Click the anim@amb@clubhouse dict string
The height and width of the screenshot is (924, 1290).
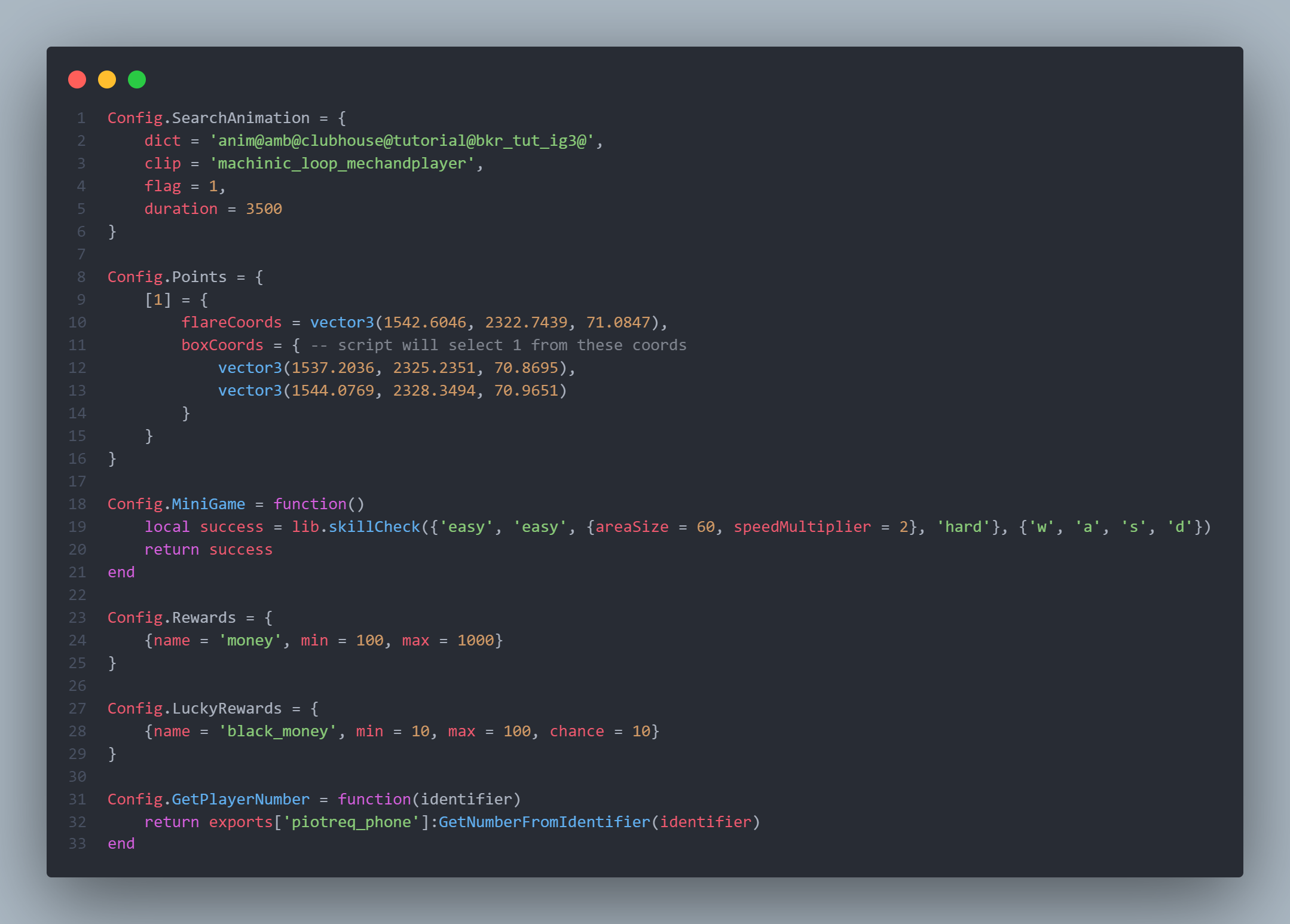(x=401, y=141)
